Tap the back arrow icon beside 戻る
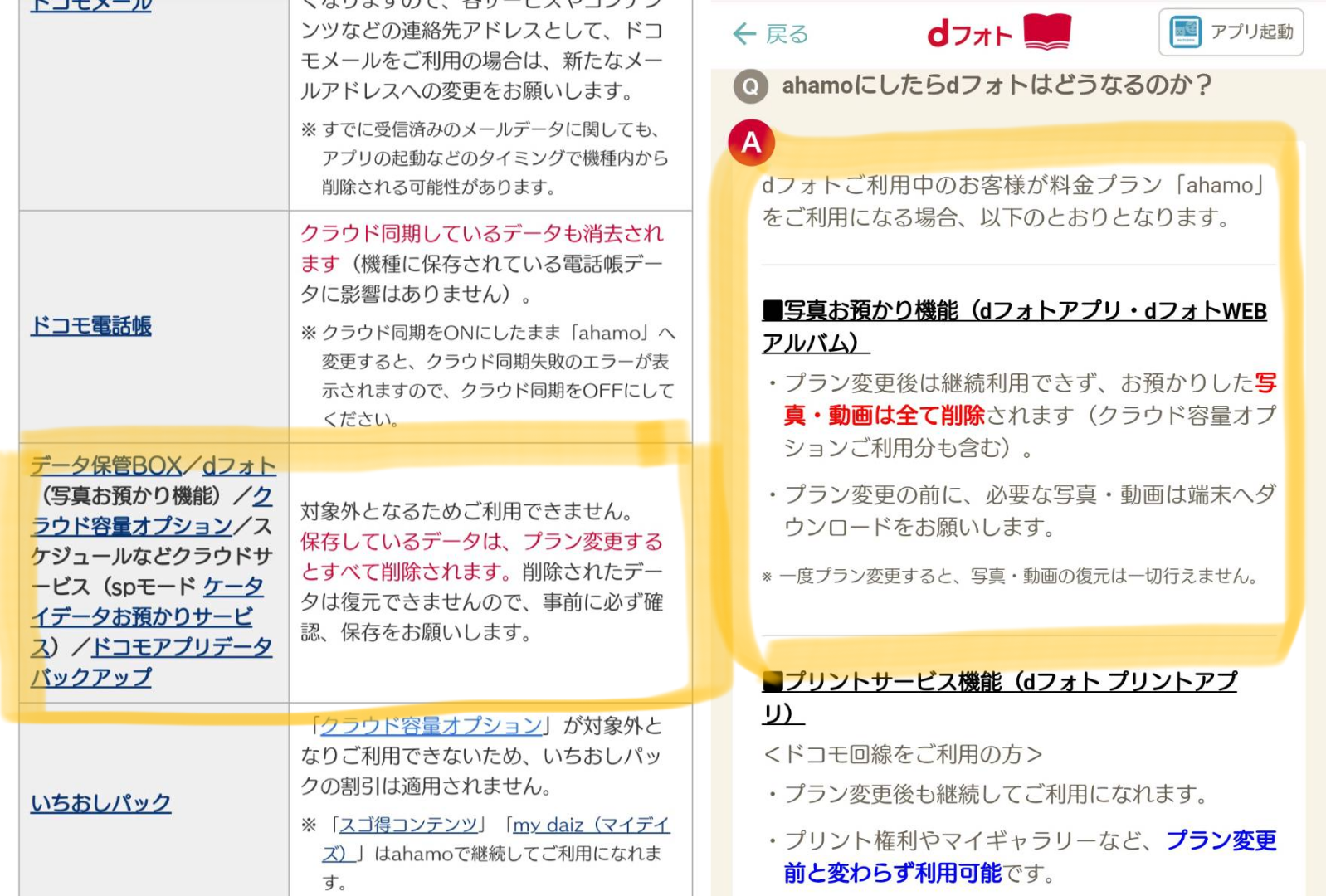 pos(744,33)
